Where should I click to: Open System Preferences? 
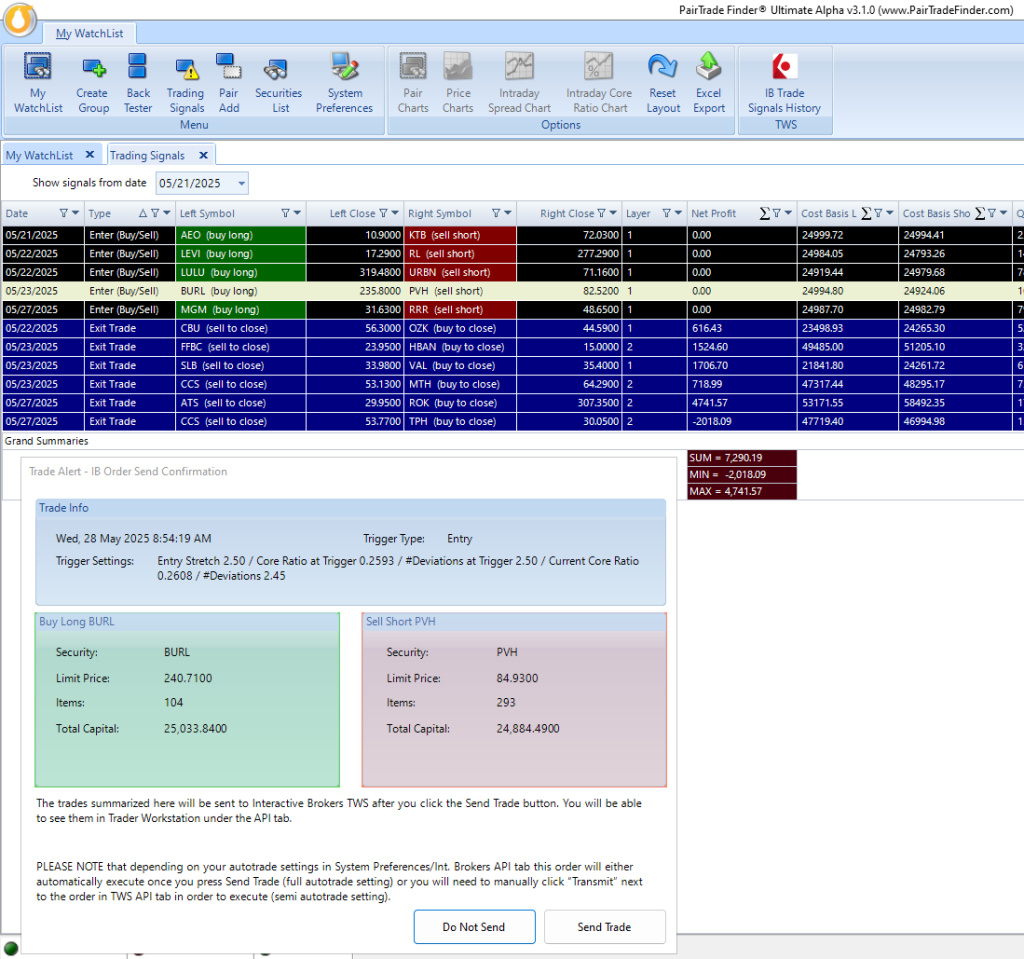(344, 83)
